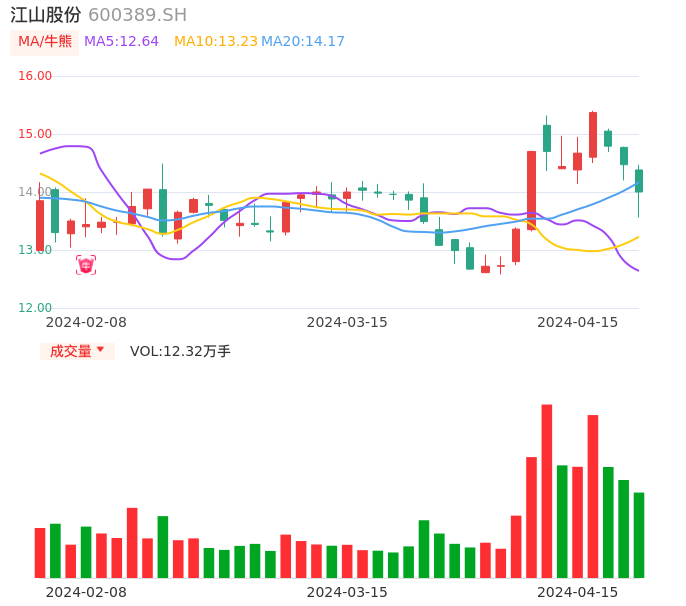
Task: Toggle the MA20:14.17 legend label
Action: click(303, 42)
